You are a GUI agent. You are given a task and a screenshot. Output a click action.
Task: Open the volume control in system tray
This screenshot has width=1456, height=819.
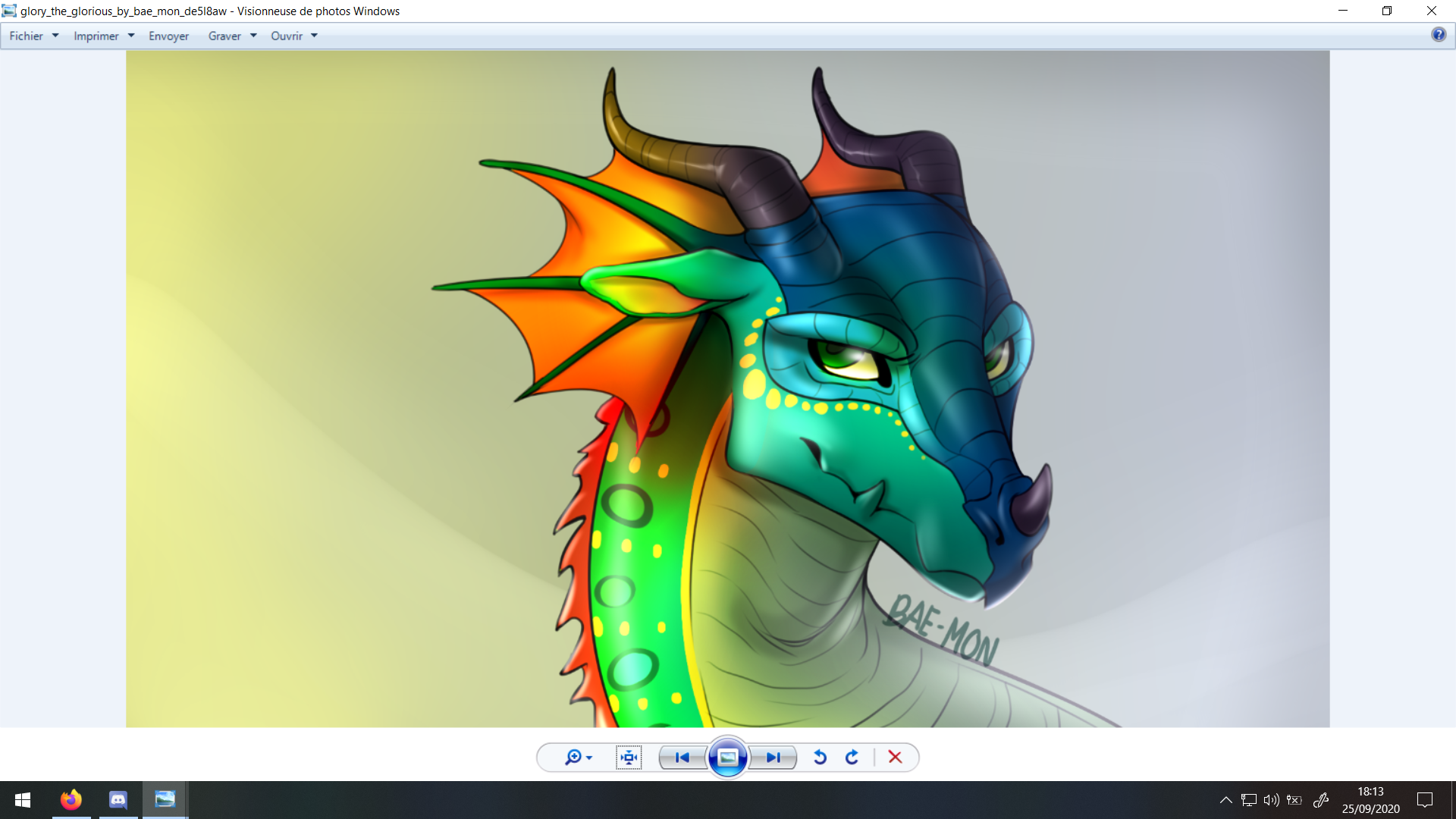tap(1271, 800)
